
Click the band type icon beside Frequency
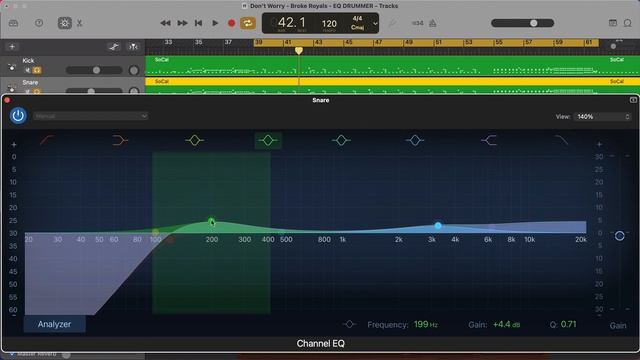click(349, 324)
